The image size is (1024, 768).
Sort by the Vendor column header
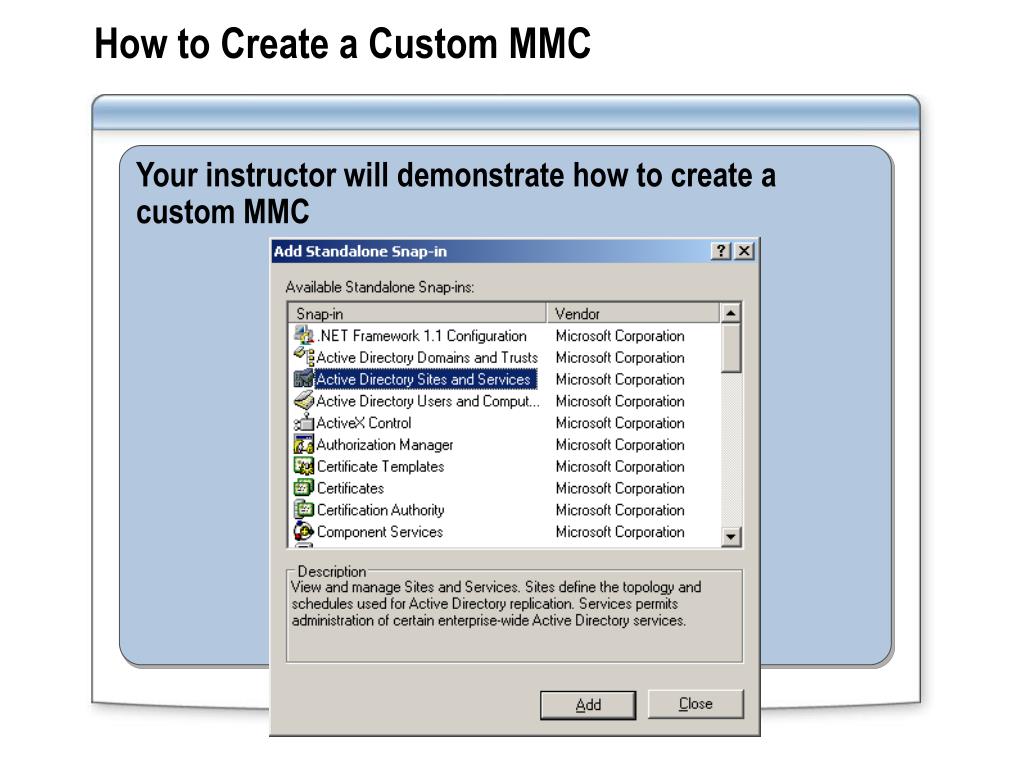[633, 313]
